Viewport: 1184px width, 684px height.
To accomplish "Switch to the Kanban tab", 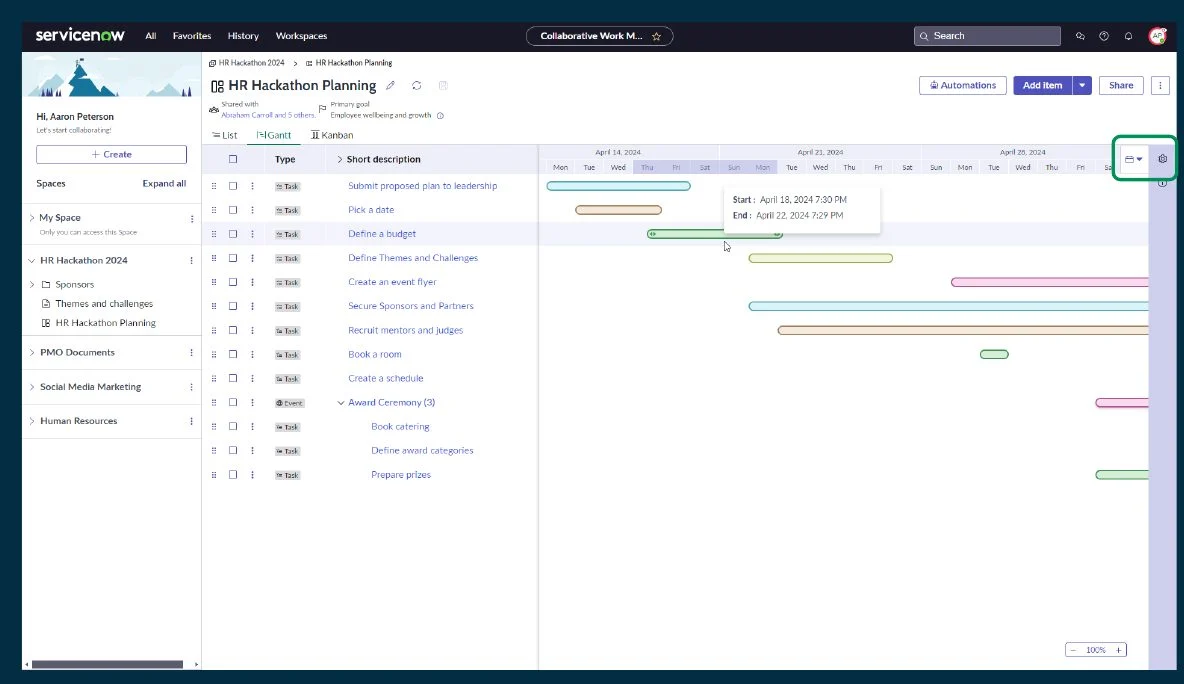I will tap(332, 135).
